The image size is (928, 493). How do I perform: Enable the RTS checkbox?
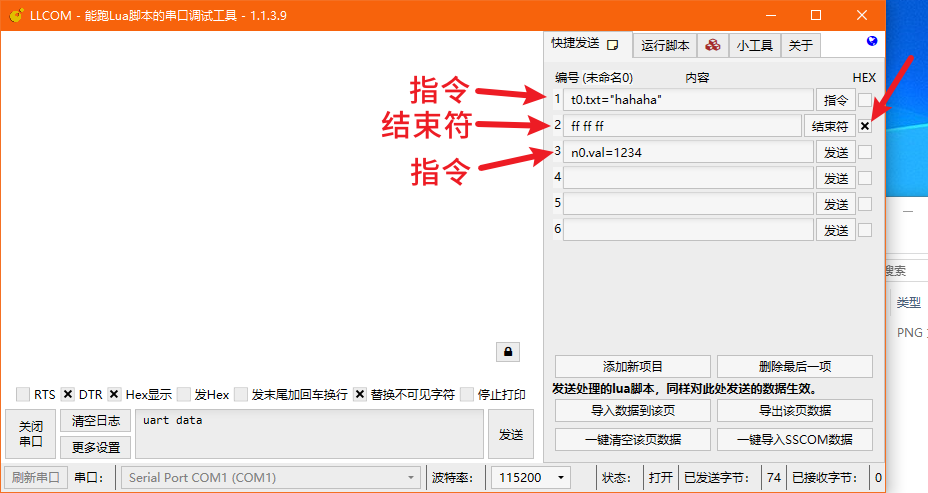[x=23, y=394]
